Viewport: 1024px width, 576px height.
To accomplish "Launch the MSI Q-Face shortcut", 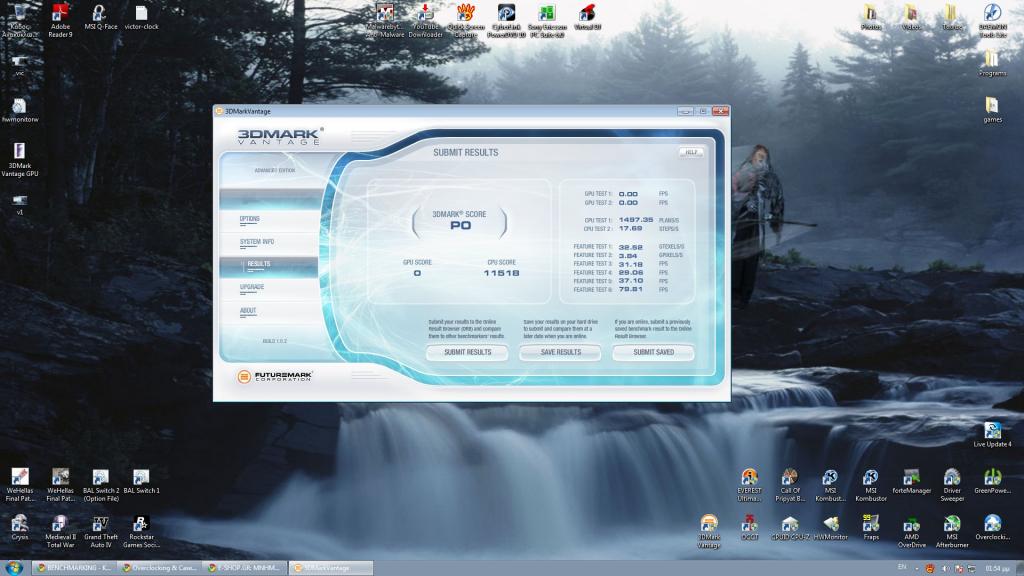I will pyautogui.click(x=101, y=17).
